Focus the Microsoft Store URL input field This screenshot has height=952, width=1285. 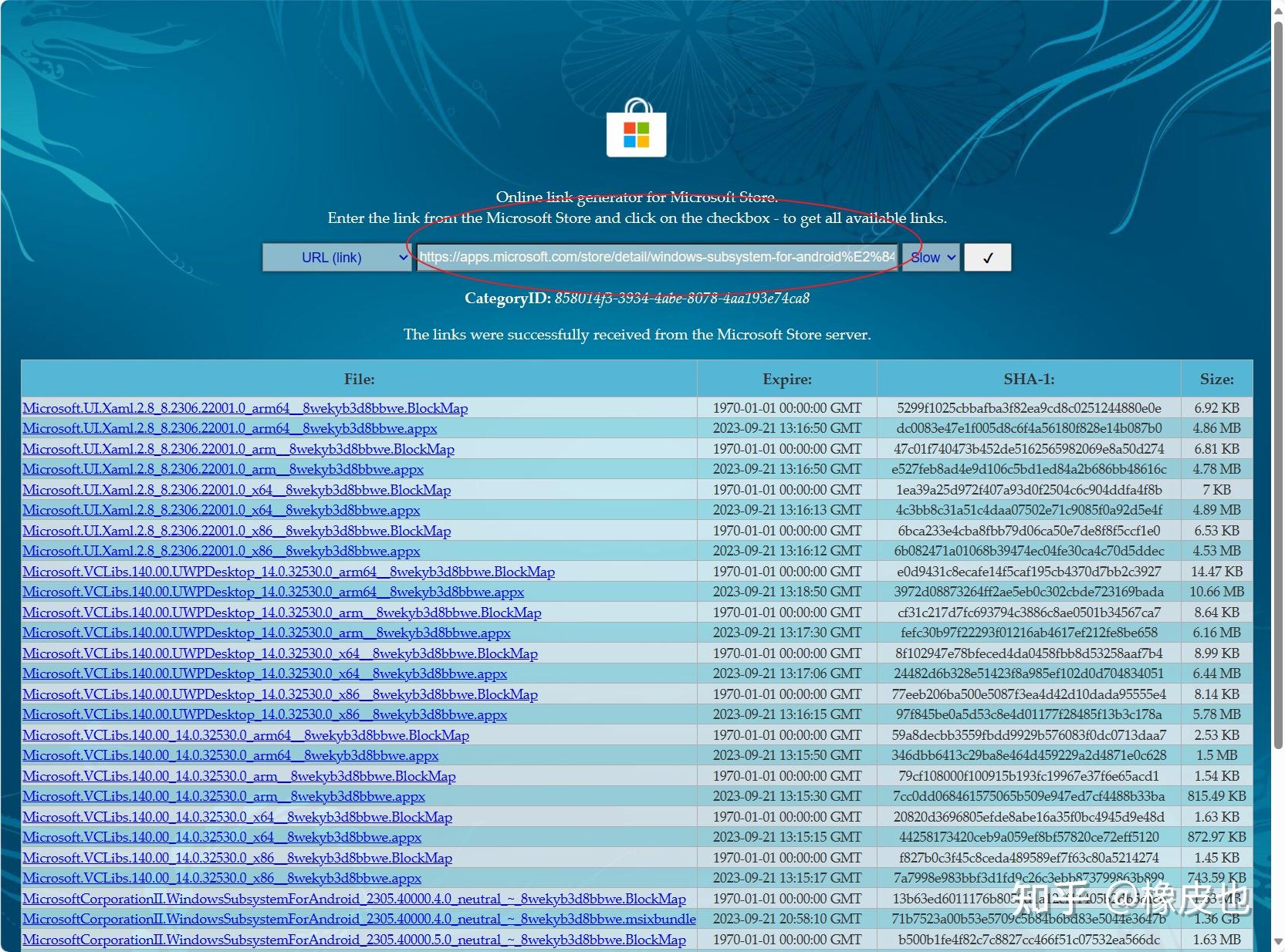(x=658, y=257)
